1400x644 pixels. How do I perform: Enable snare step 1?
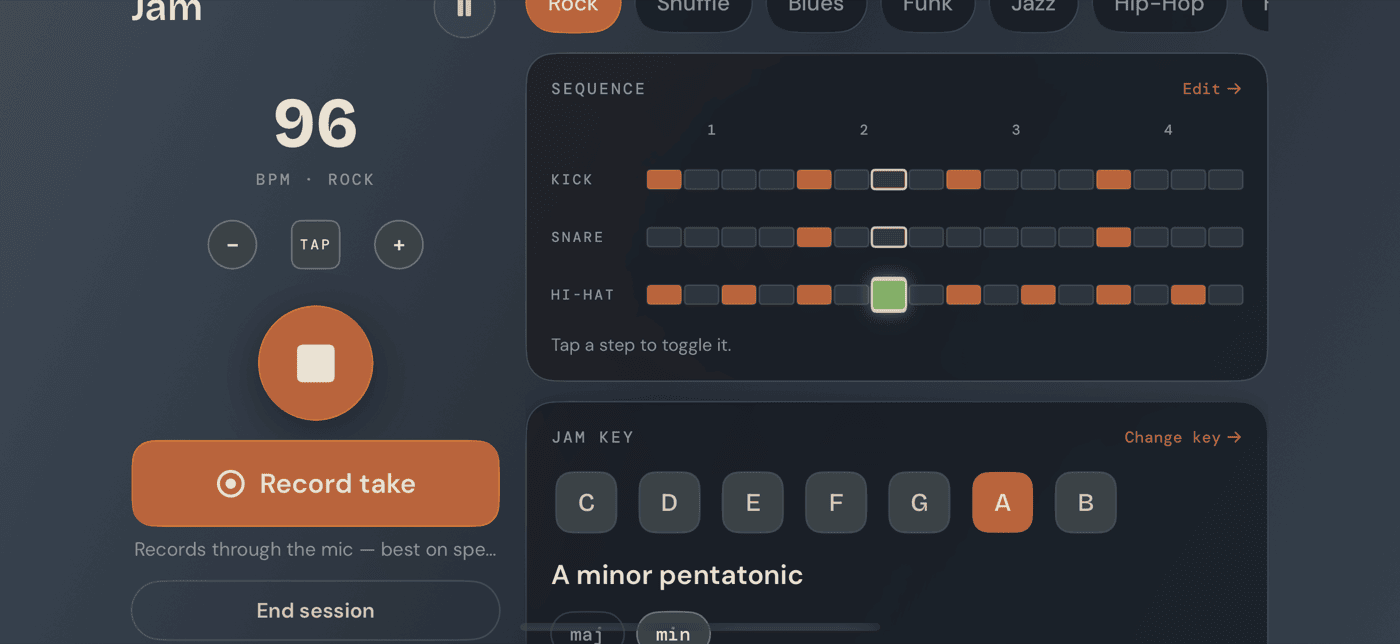664,237
